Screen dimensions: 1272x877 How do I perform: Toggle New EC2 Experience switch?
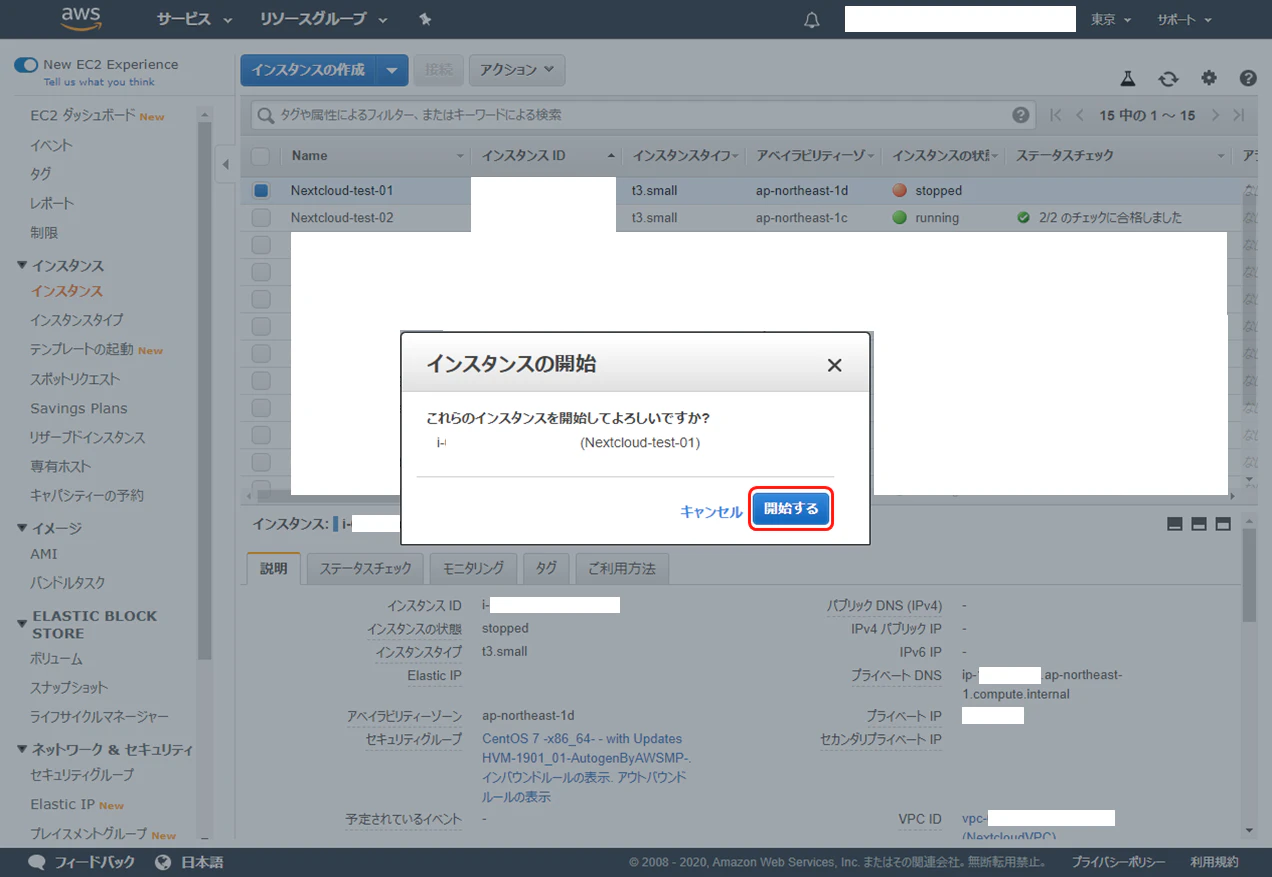pos(25,65)
